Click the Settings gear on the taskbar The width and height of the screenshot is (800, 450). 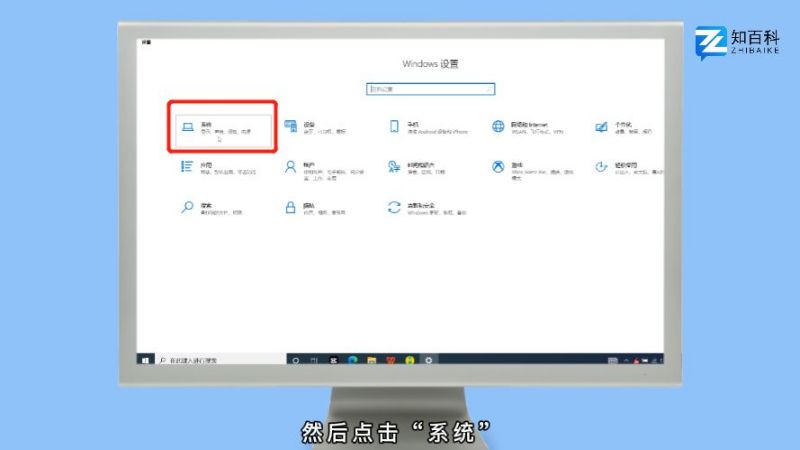click(x=429, y=360)
